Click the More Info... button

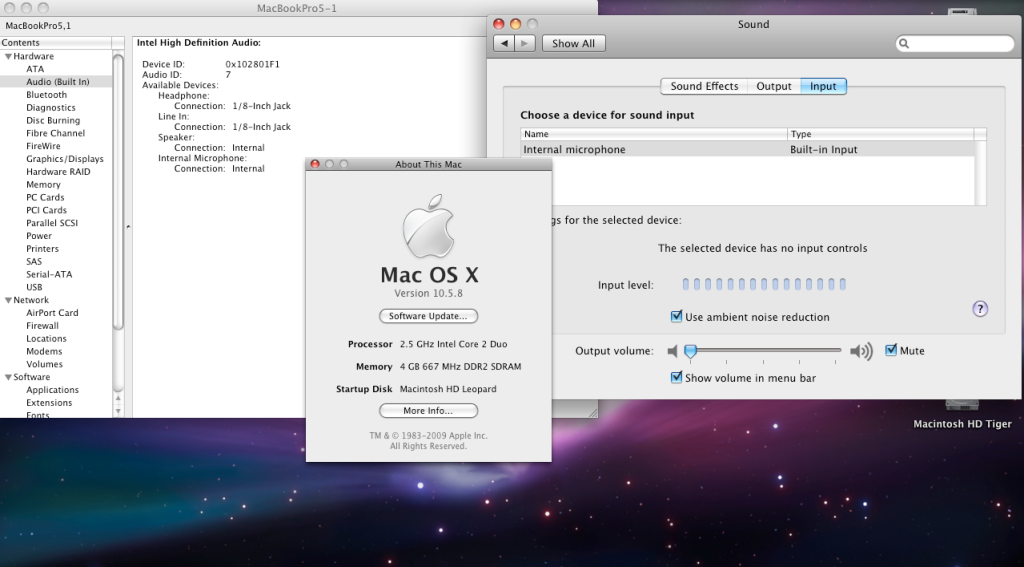(x=428, y=411)
